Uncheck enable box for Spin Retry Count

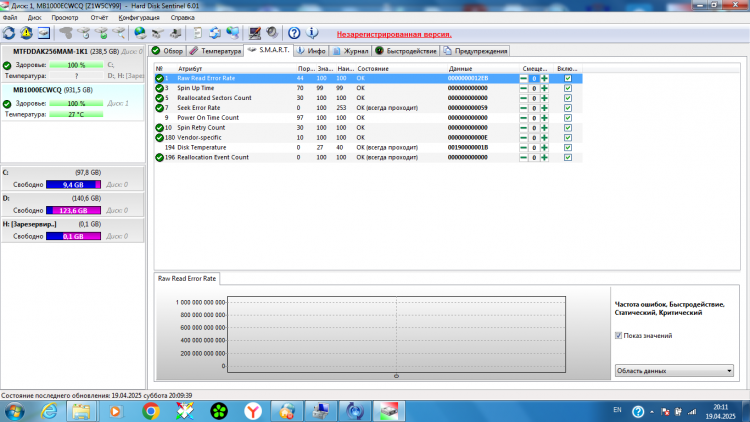(568, 128)
